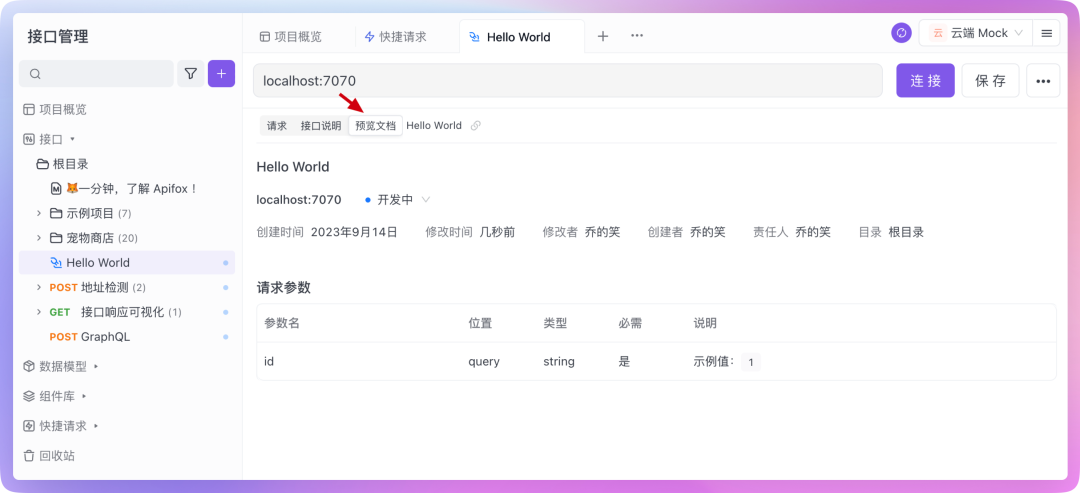Click the 请求参数 heading
Screen dimensions: 1080x493
coord(283,288)
